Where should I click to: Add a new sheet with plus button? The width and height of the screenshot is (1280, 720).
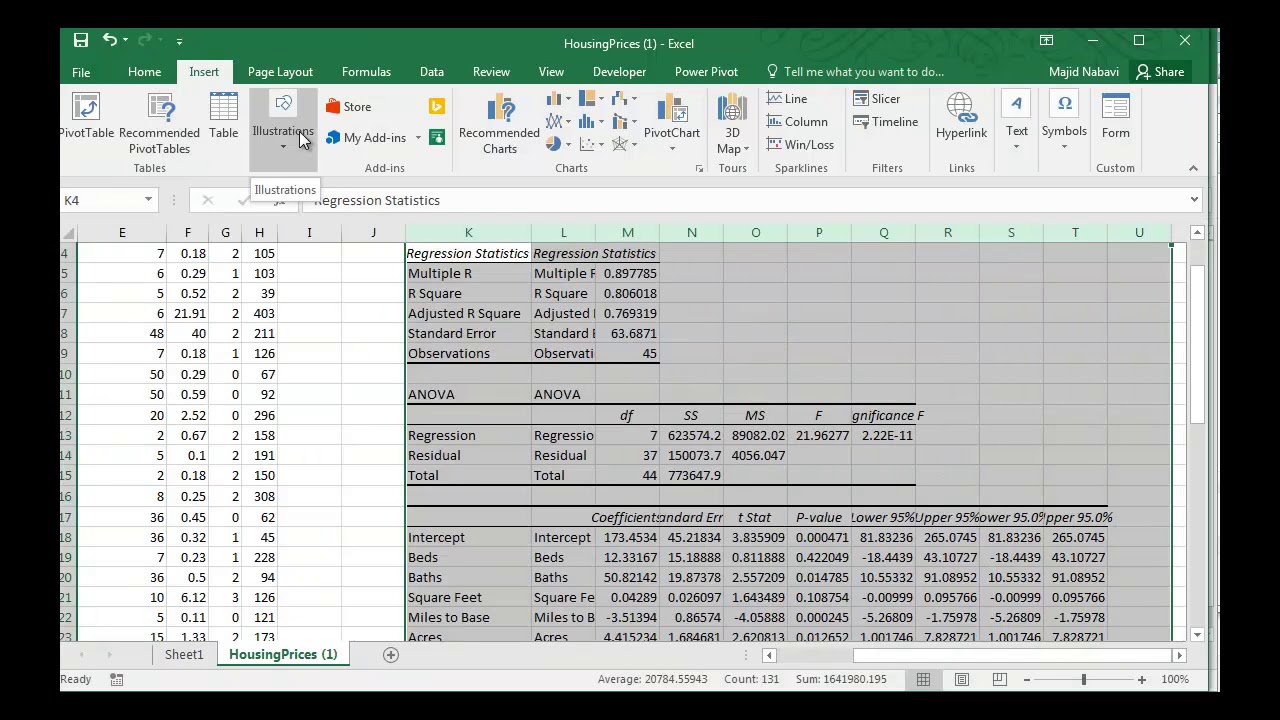(x=391, y=655)
